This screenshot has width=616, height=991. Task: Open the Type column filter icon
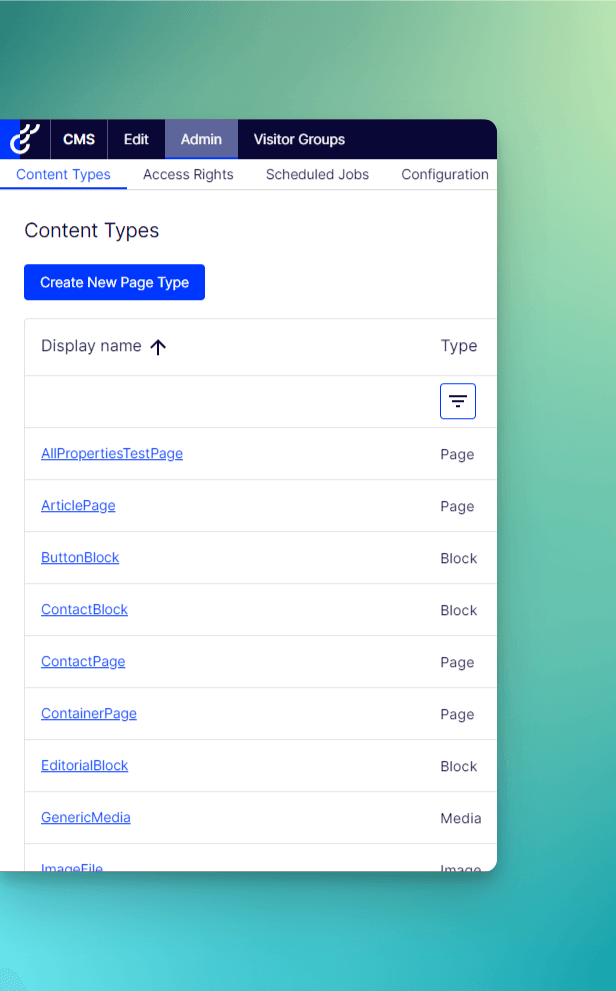click(458, 401)
